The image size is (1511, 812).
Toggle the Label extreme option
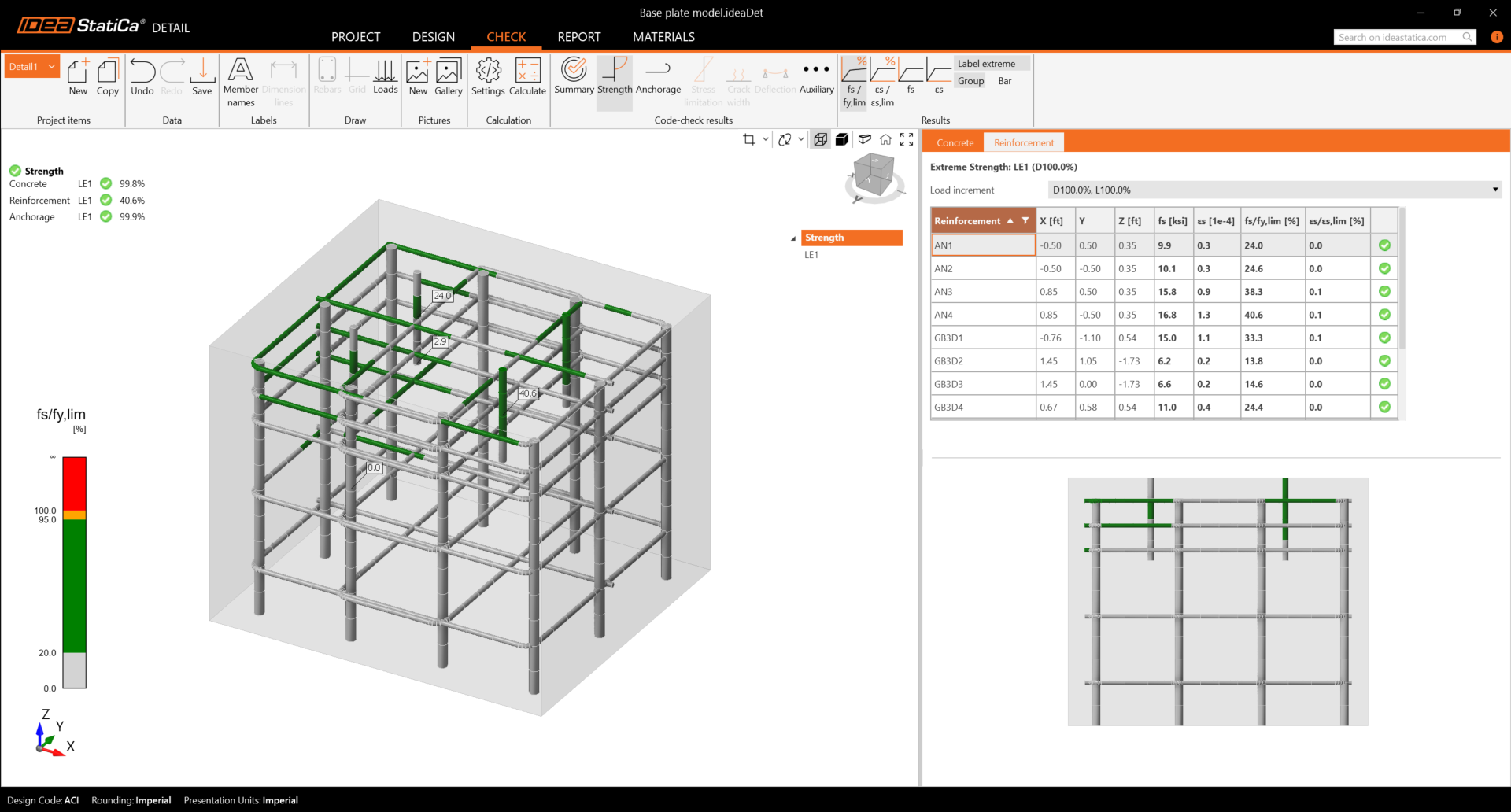pyautogui.click(x=986, y=64)
